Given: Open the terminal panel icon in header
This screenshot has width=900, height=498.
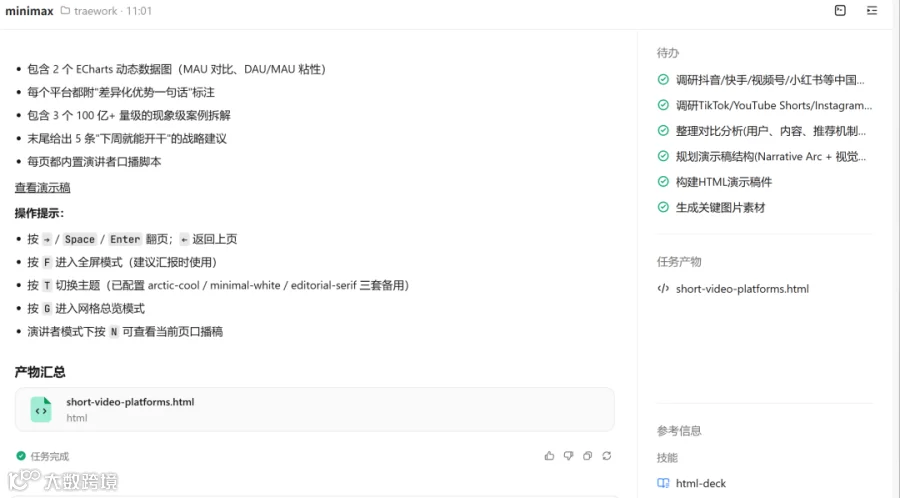Looking at the screenshot, I should pyautogui.click(x=840, y=10).
